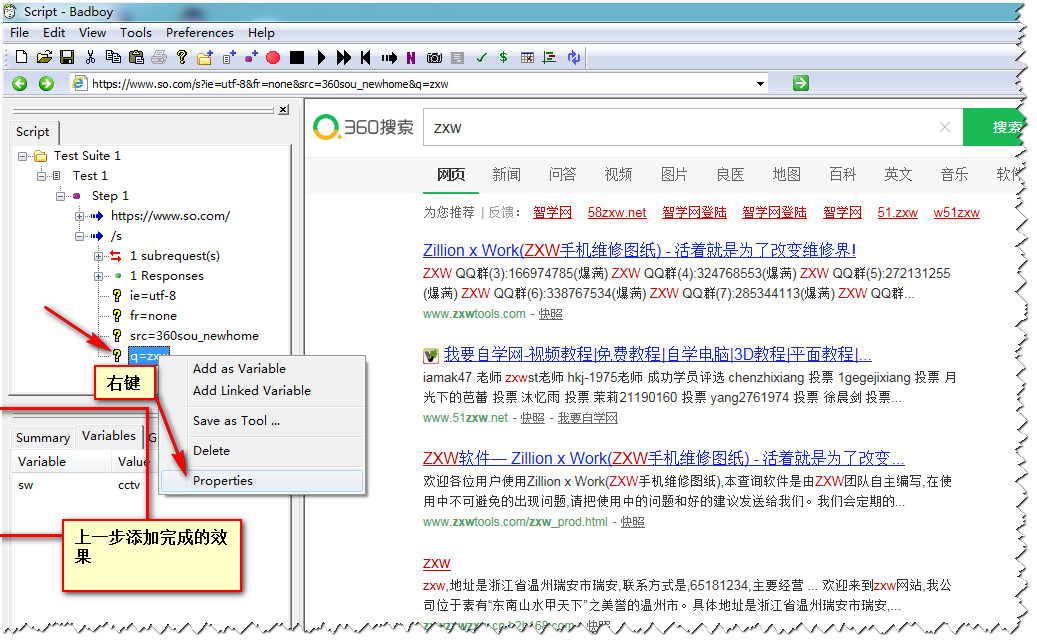Open the Edit menu

click(54, 32)
